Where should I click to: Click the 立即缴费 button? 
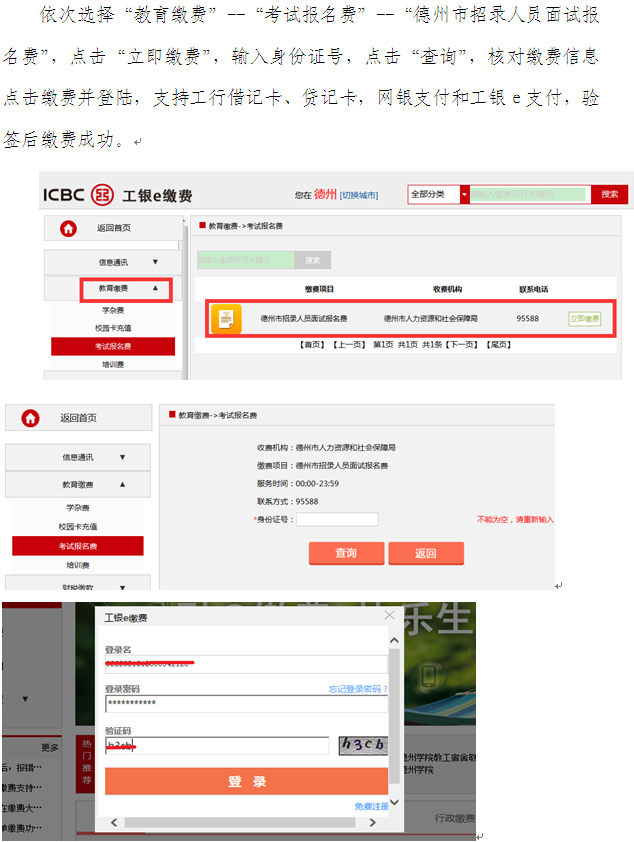[585, 319]
